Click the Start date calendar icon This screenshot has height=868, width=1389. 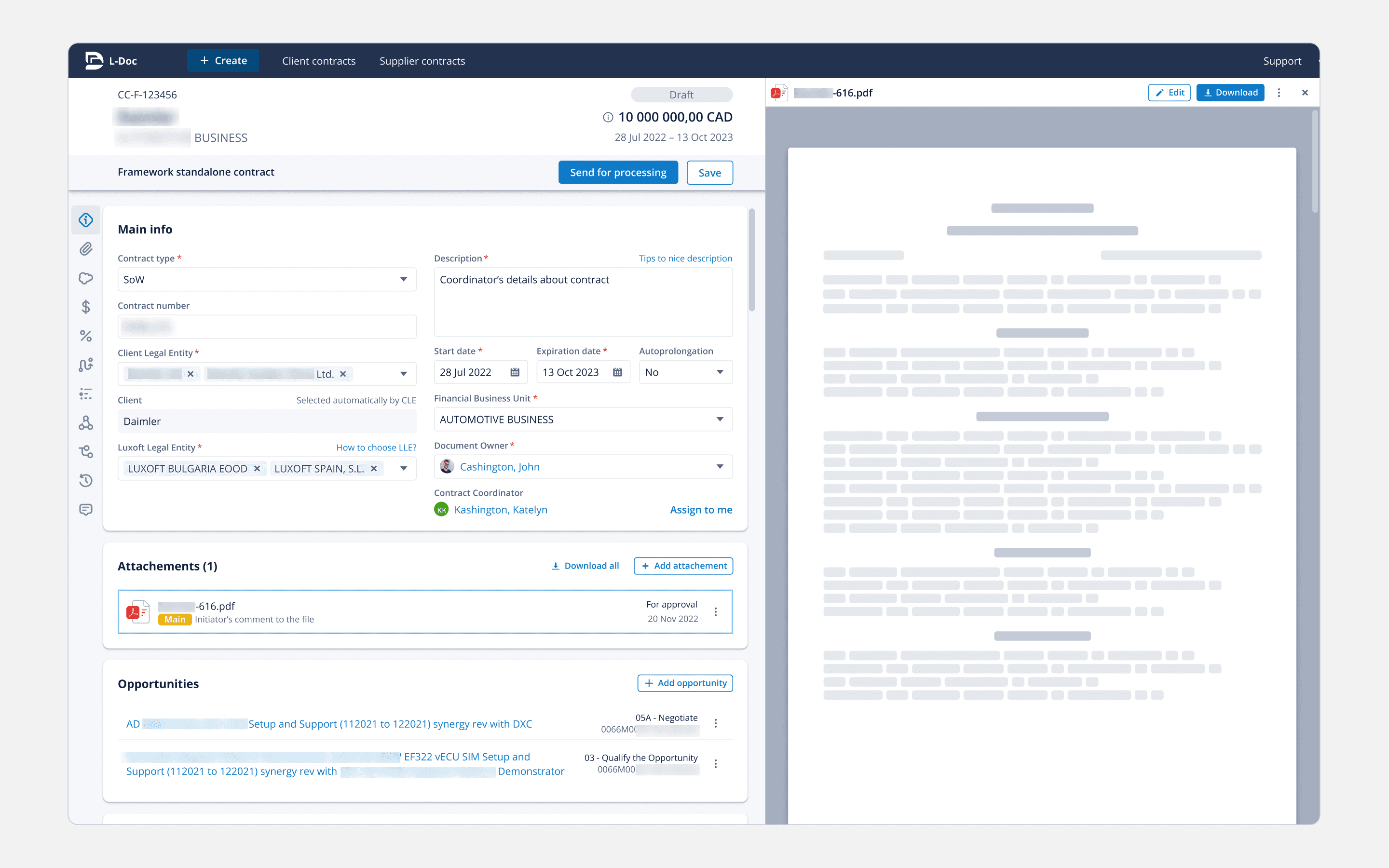[x=515, y=373]
